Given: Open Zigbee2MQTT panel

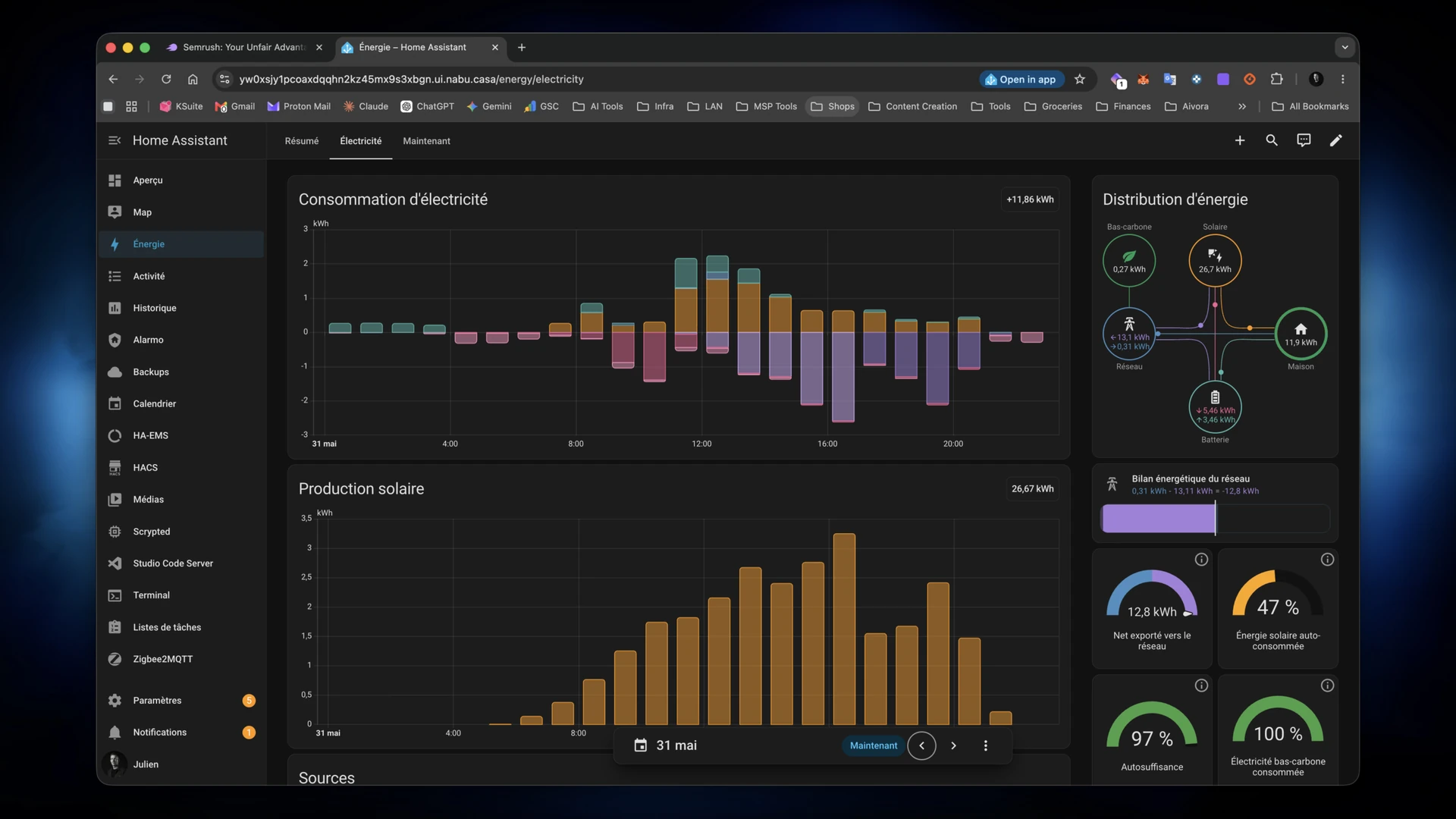Looking at the screenshot, I should tap(180, 659).
